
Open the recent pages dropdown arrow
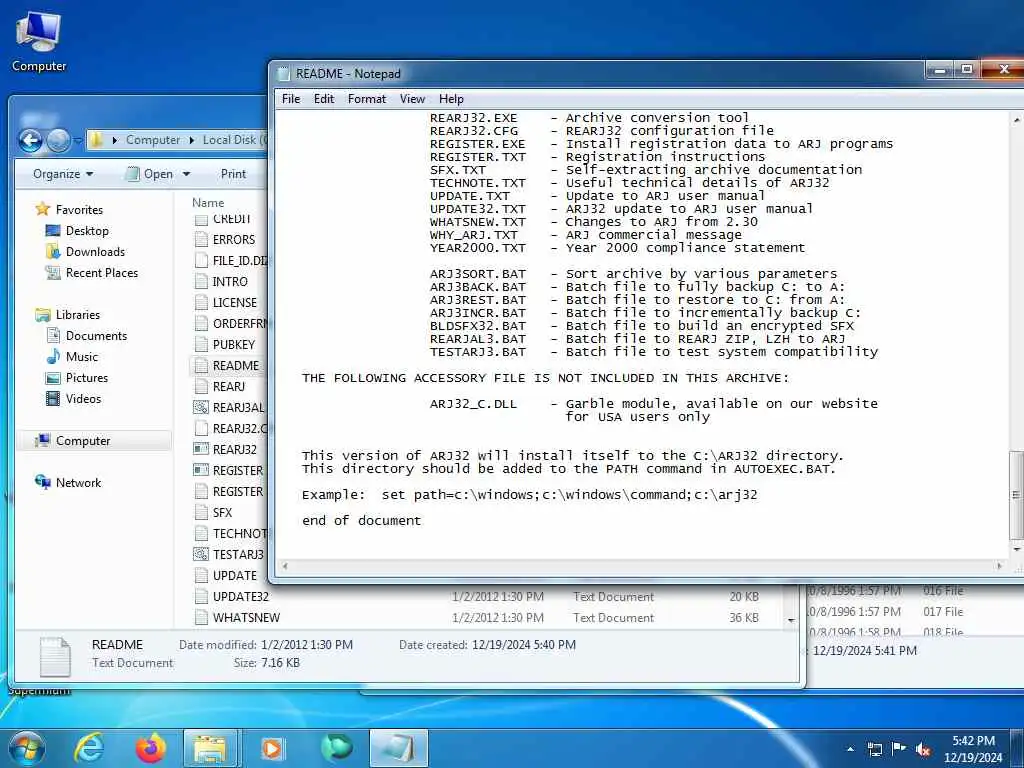[x=78, y=140]
